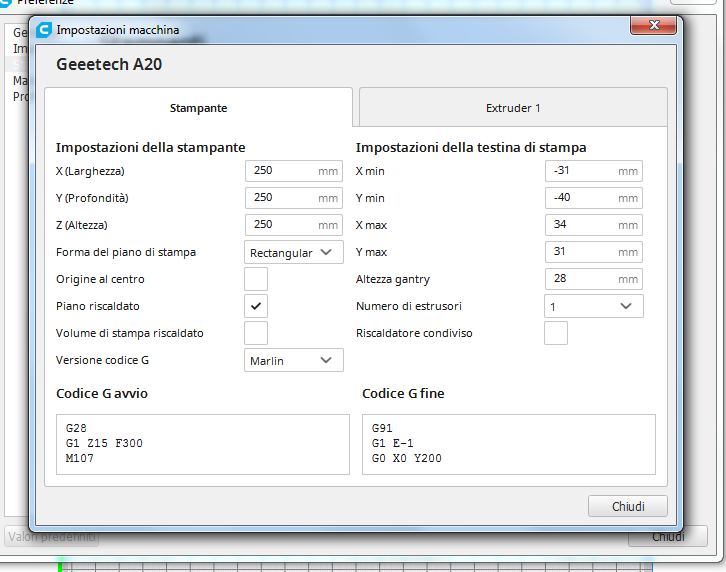Enable the Riscaldatore condiviso checkbox
The image size is (726, 572).
coord(556,333)
